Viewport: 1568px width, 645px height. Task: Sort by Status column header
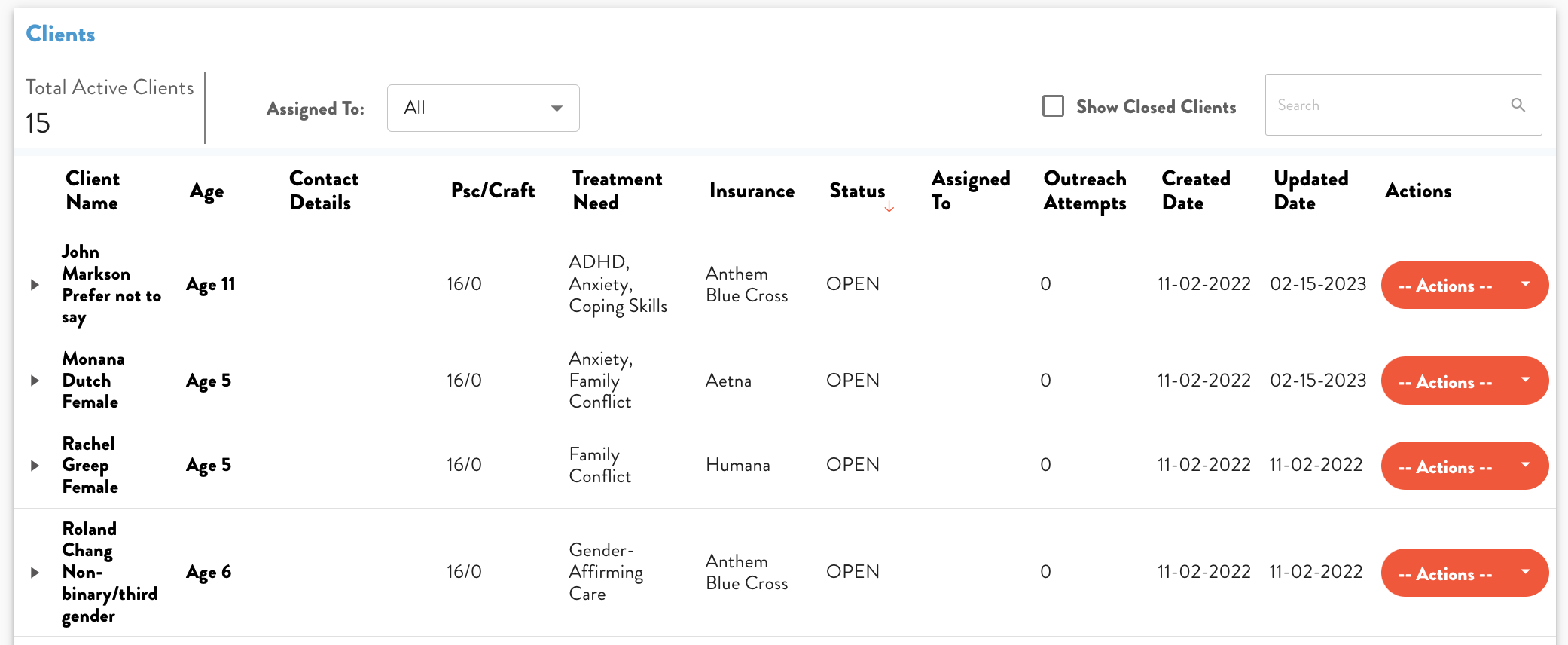tap(857, 191)
